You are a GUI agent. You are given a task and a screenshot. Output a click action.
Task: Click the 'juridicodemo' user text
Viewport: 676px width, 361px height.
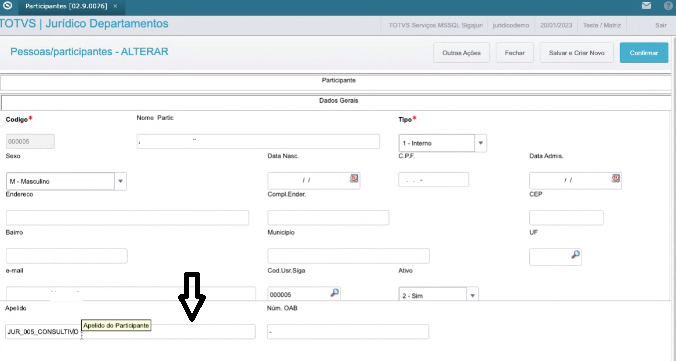point(510,25)
